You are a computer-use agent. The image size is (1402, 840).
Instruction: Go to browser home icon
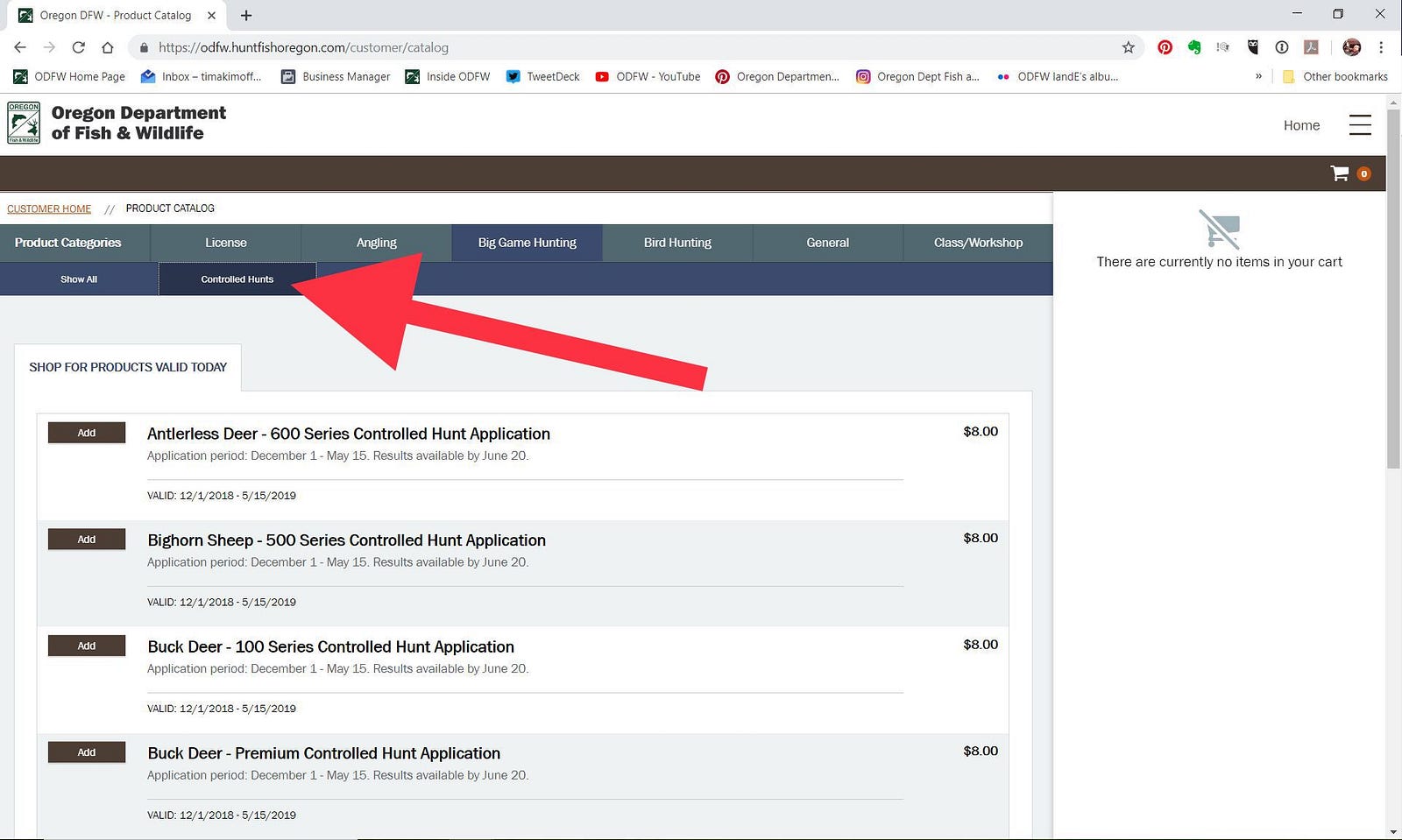[x=107, y=47]
